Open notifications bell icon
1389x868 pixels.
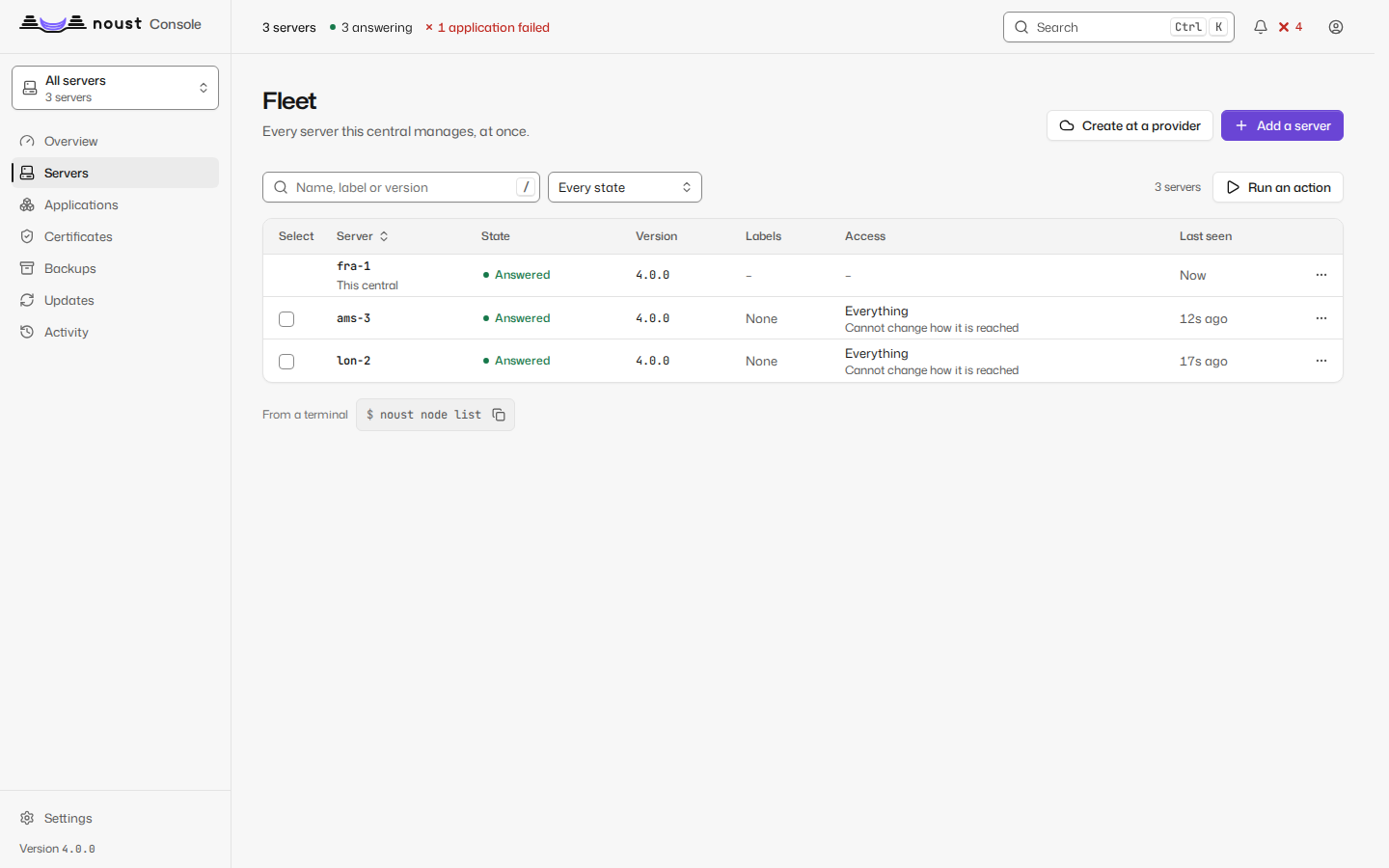coord(1260,27)
